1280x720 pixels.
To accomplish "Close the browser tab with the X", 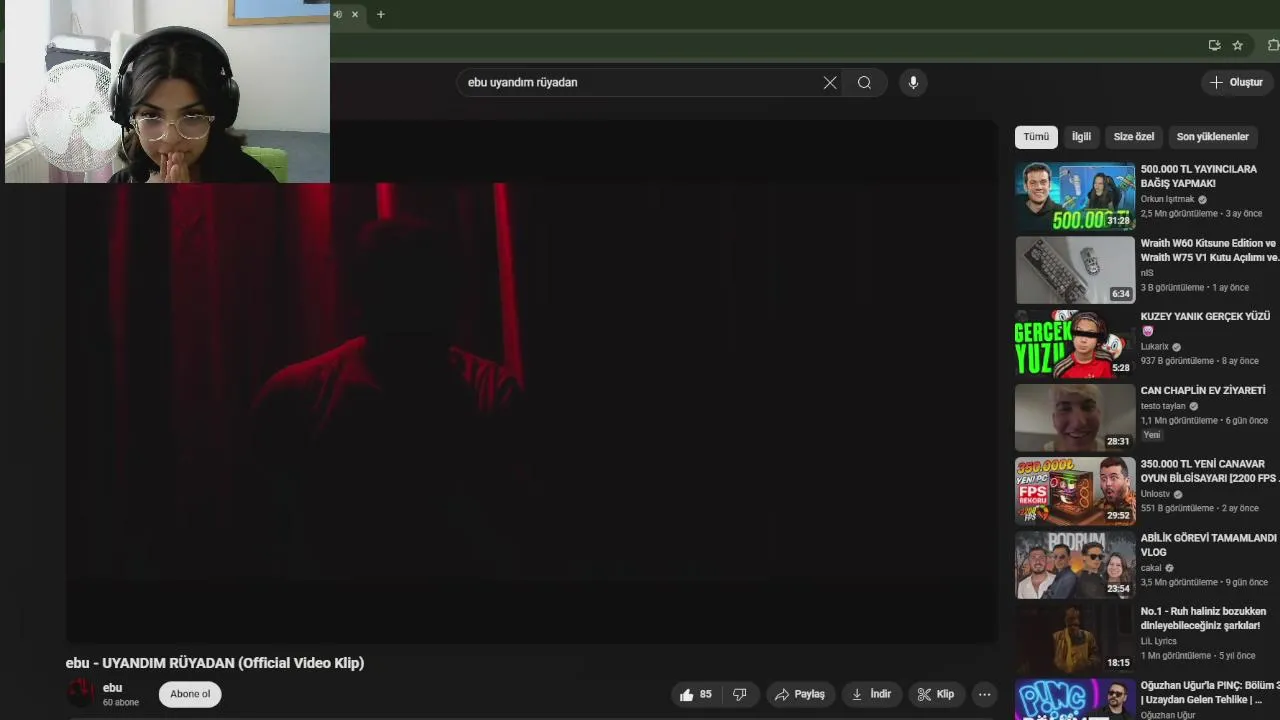I will point(354,14).
